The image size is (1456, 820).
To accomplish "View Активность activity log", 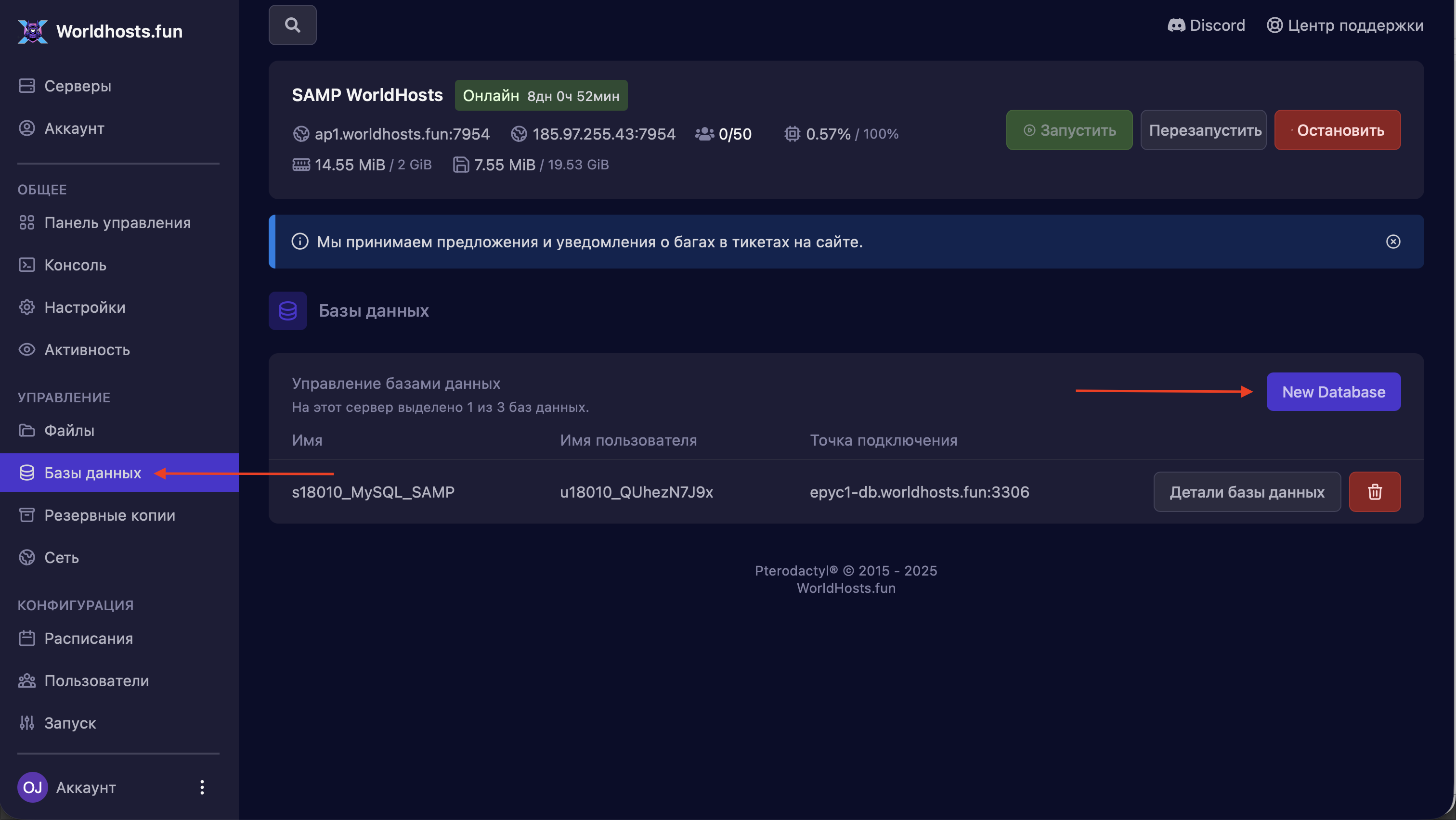I will pos(87,349).
